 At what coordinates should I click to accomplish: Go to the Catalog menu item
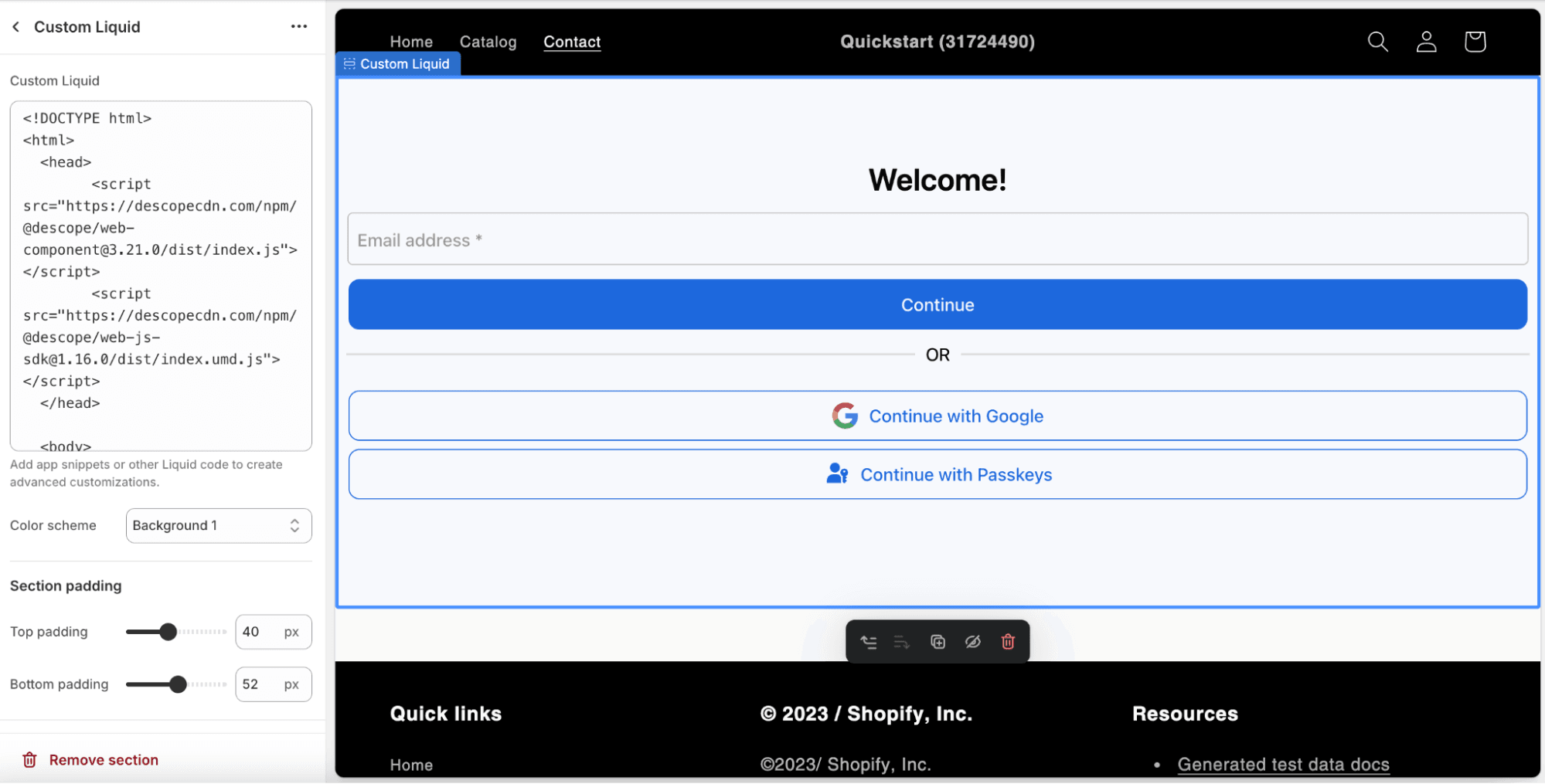pos(488,42)
